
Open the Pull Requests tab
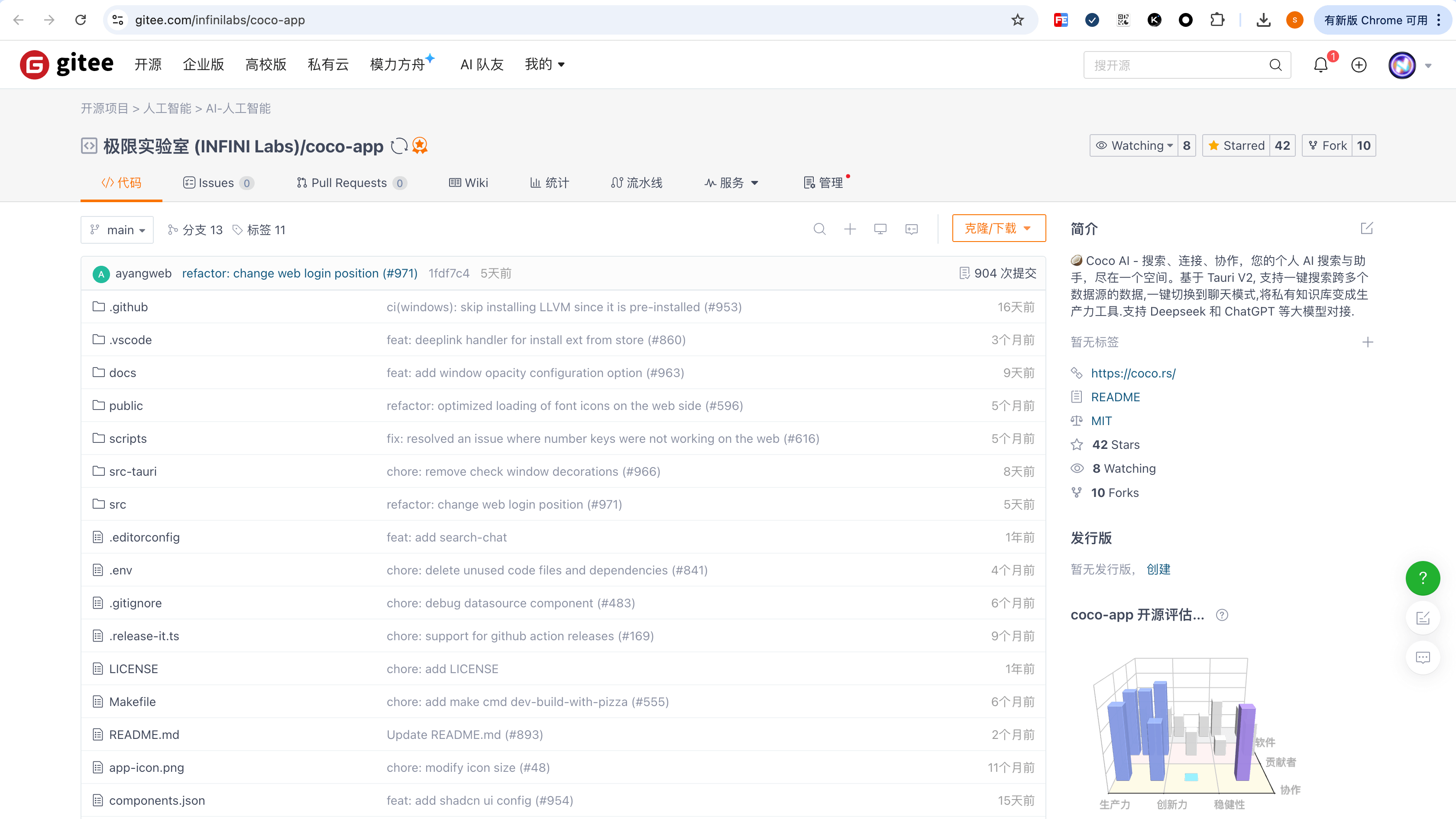350,182
